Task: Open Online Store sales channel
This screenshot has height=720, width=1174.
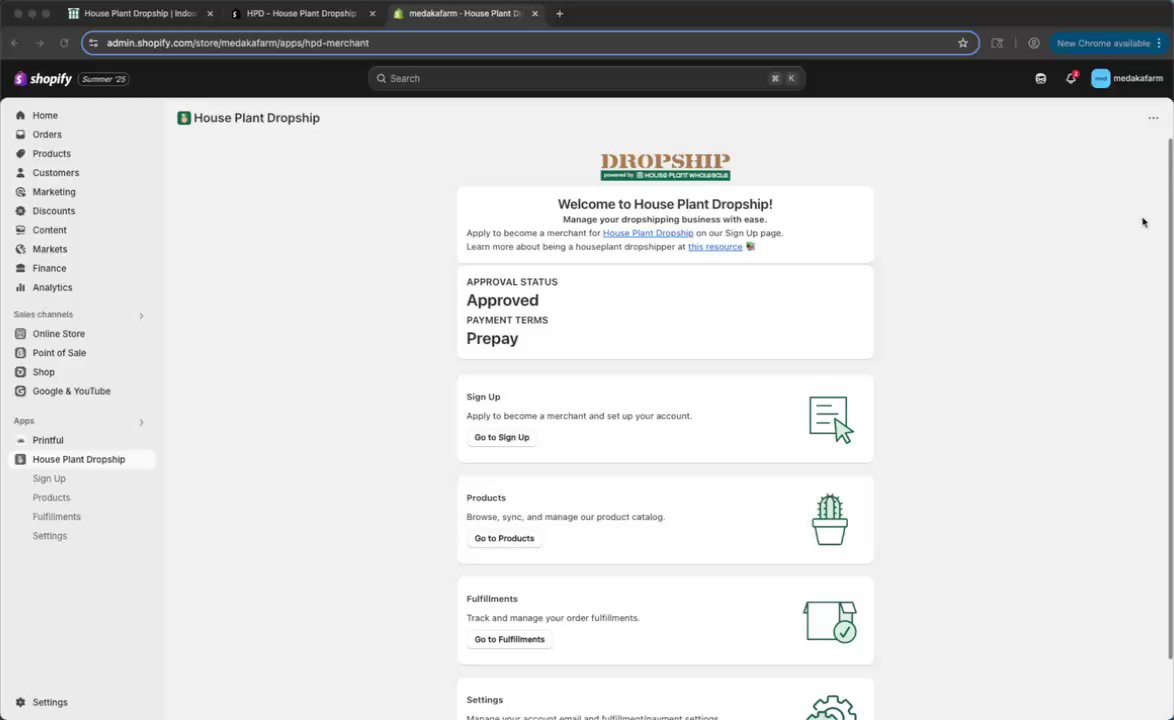Action: click(x=58, y=334)
